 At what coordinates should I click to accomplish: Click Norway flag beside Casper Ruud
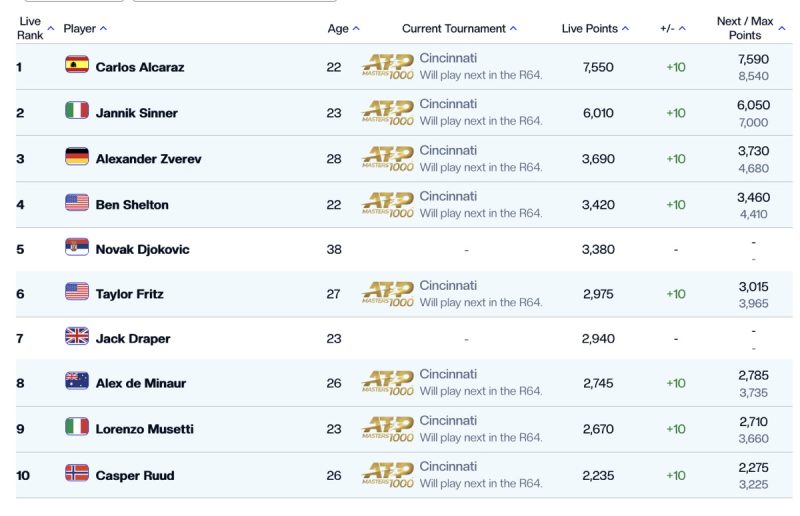(77, 473)
